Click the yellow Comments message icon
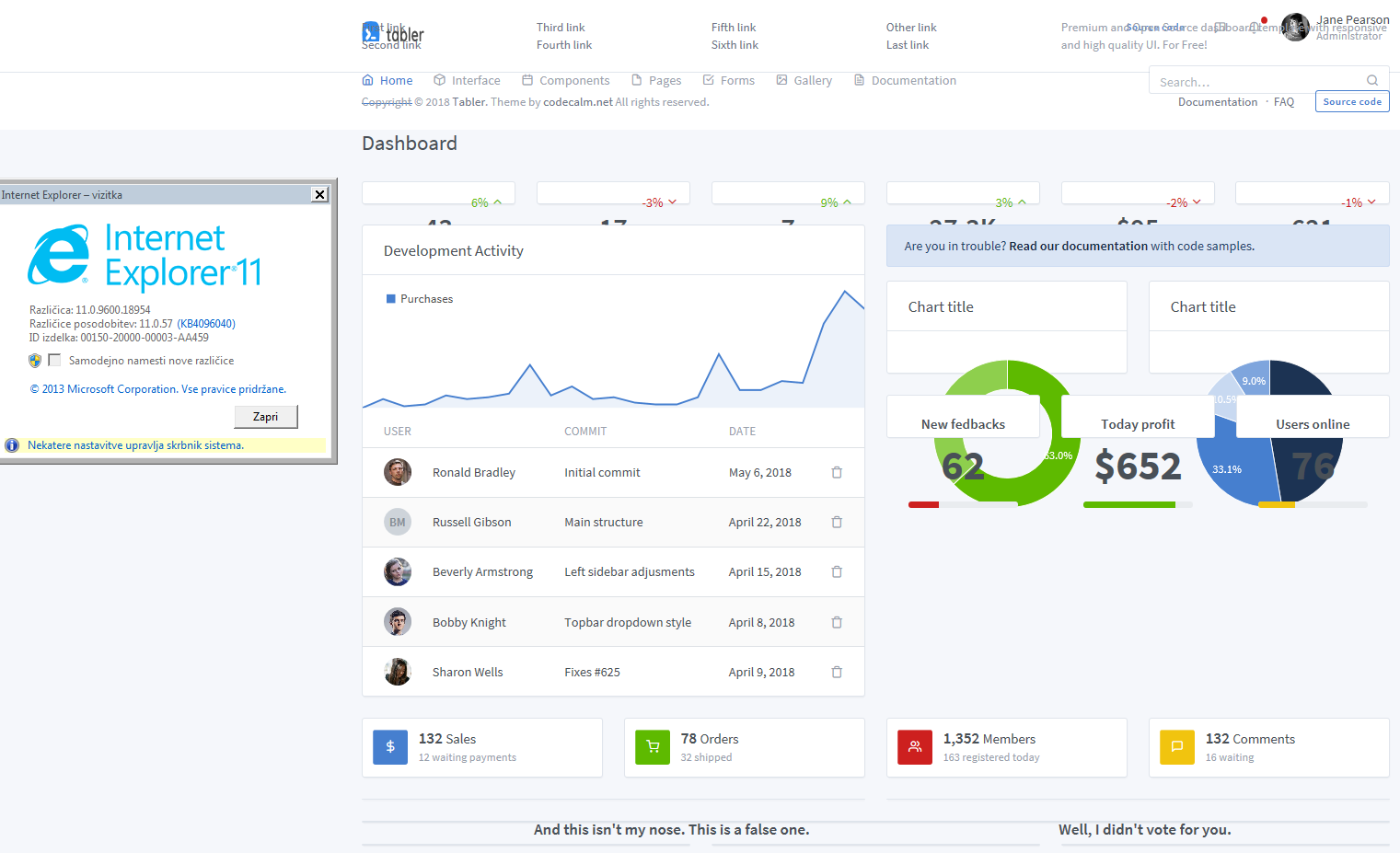This screenshot has height=853, width=1400. pos(1177,747)
